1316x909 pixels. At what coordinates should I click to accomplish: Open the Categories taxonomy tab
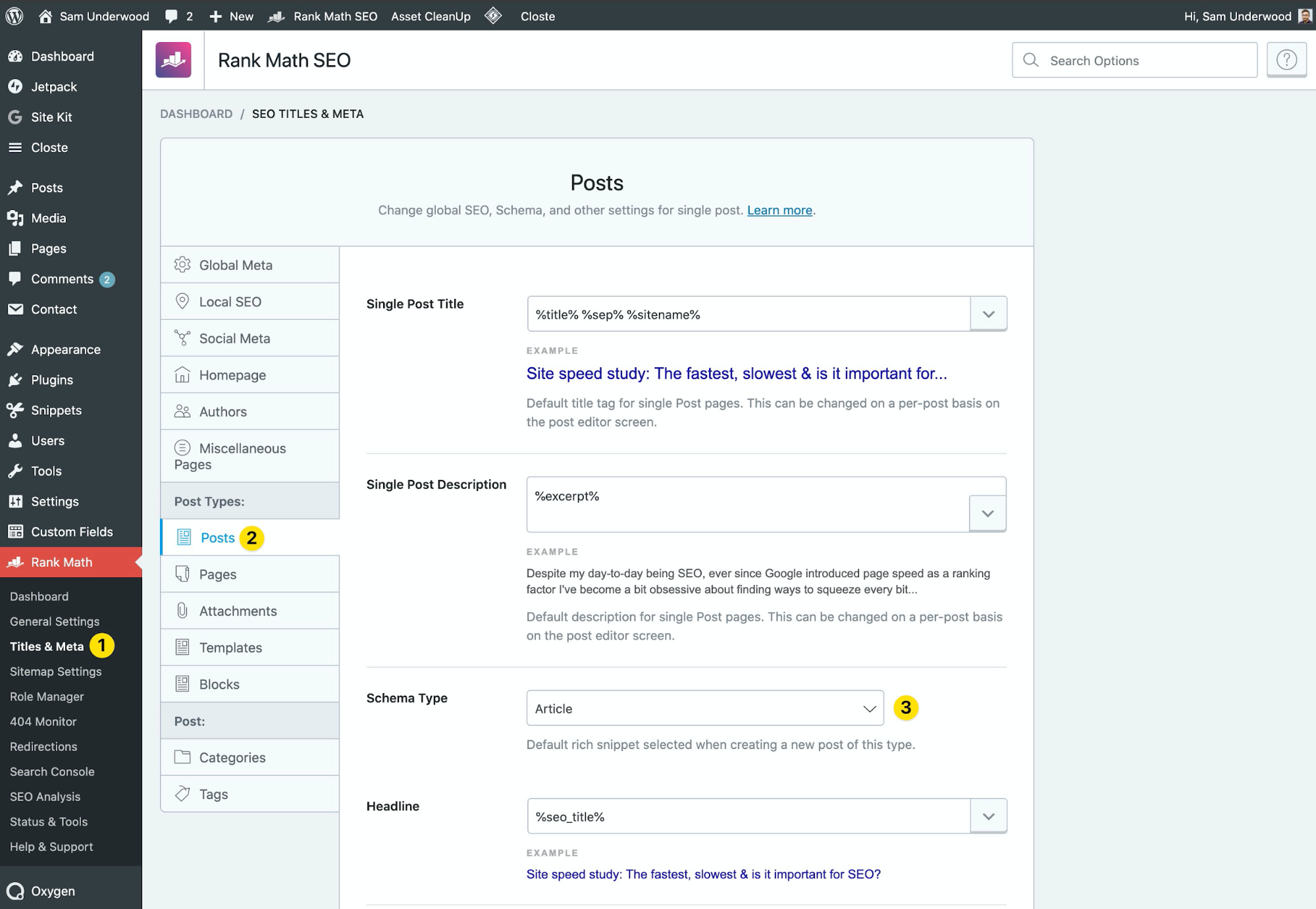250,758
